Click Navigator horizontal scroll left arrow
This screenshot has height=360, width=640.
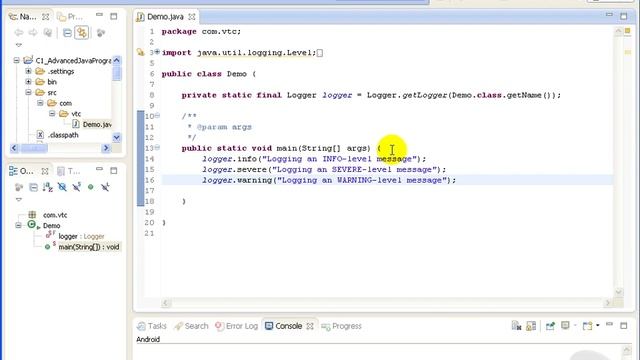(14, 148)
